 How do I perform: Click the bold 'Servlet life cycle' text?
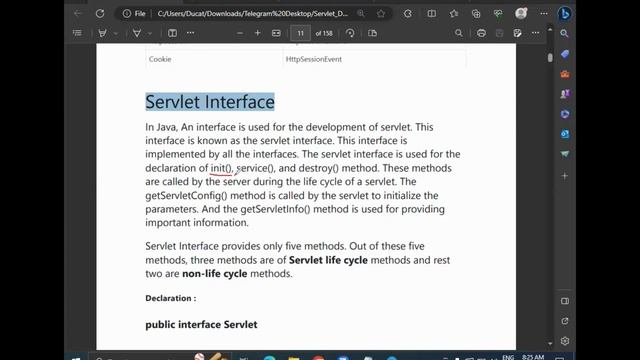pyautogui.click(x=328, y=260)
